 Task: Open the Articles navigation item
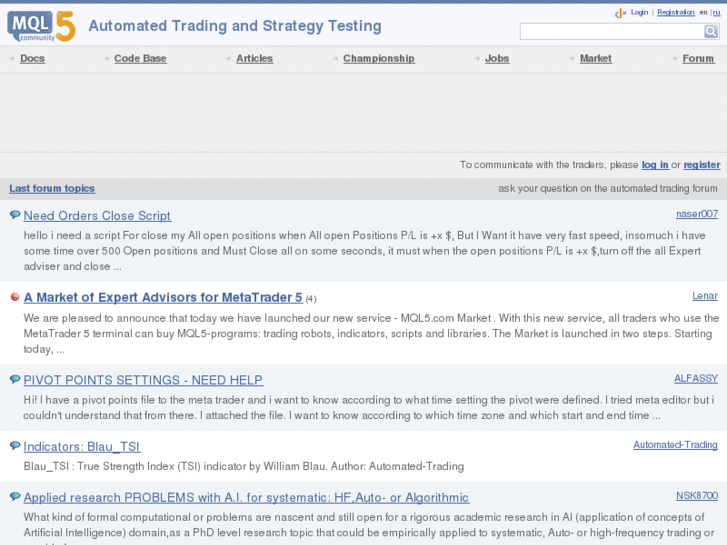click(x=254, y=59)
